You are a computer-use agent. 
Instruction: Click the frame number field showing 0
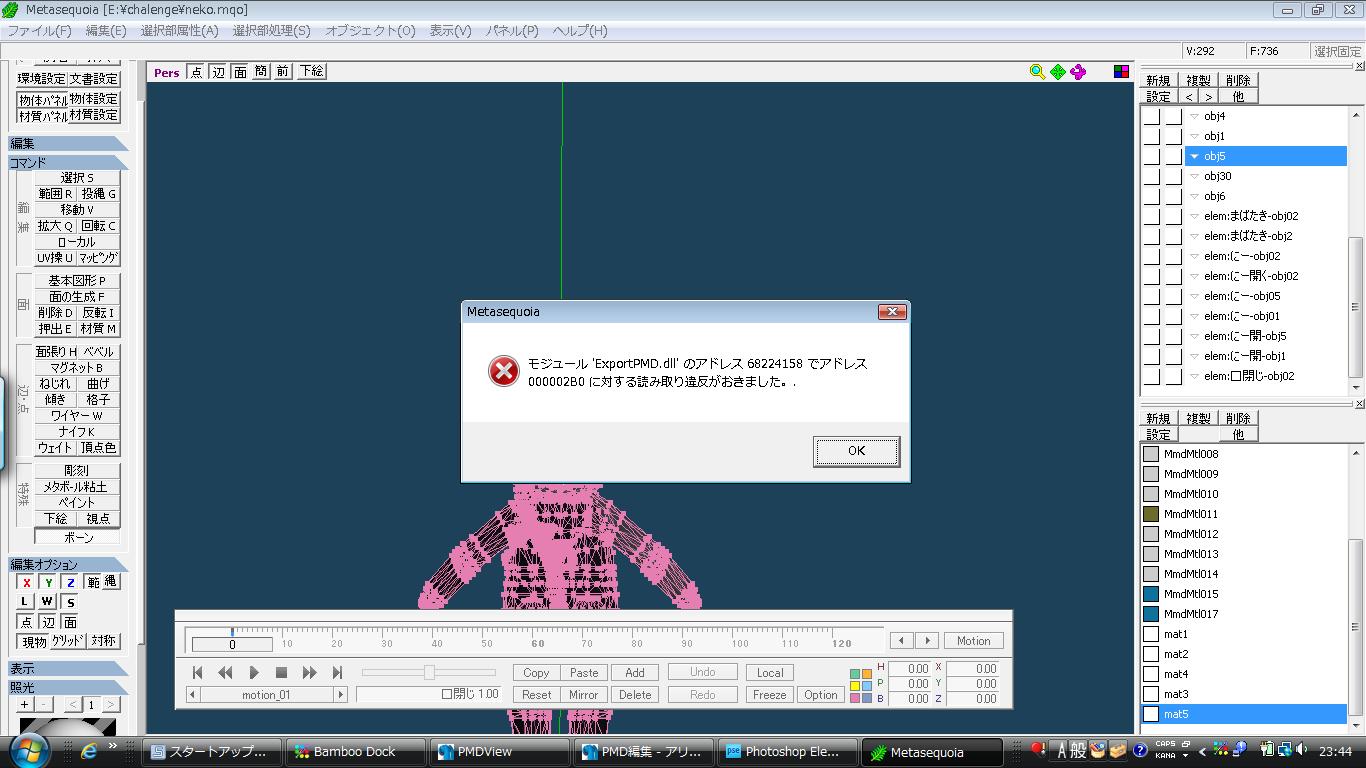232,645
